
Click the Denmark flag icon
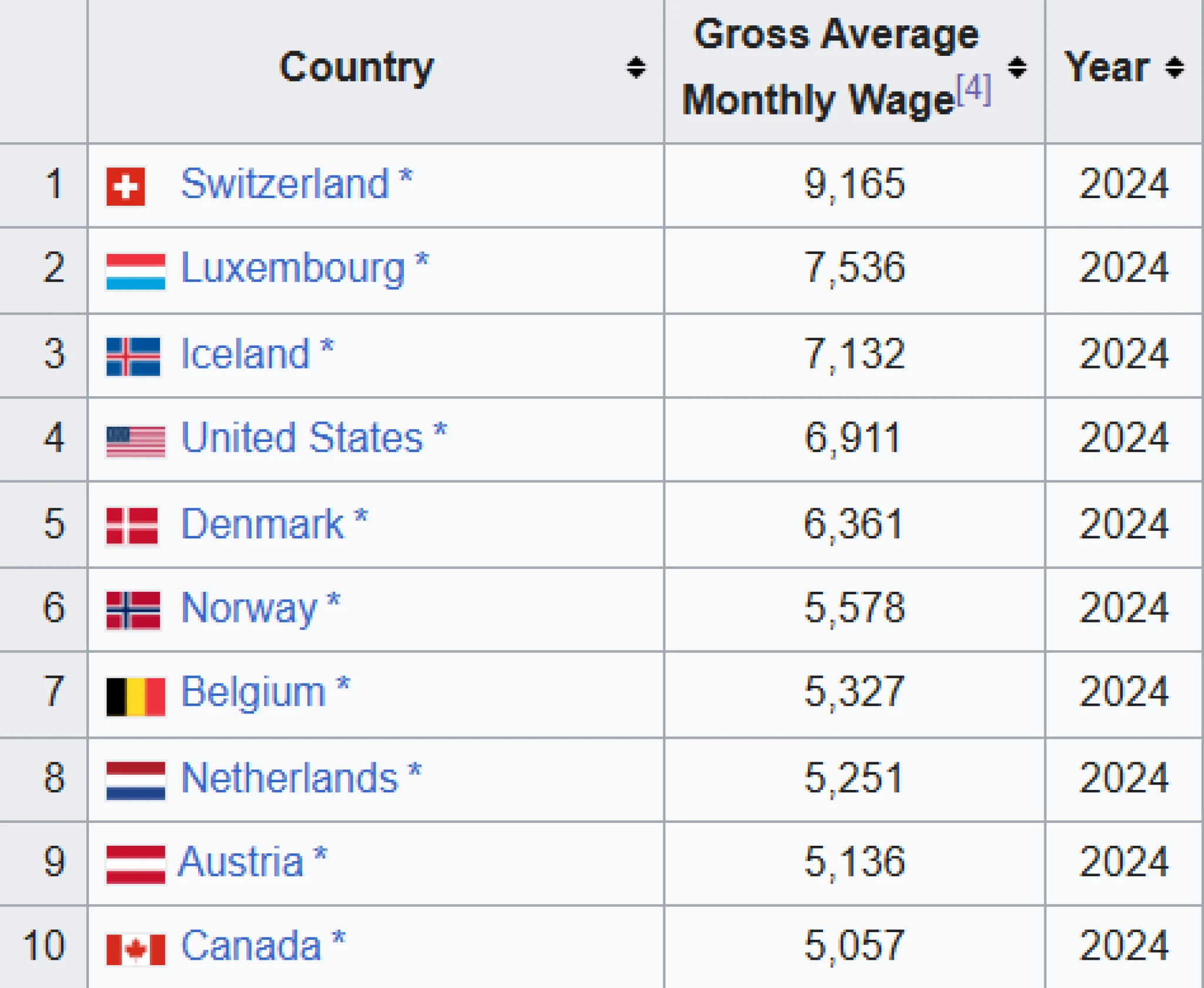coord(132,526)
